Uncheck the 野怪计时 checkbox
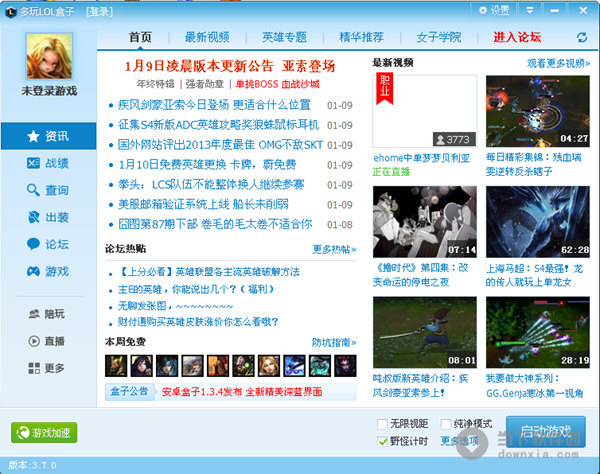600x474 pixels. (x=382, y=441)
